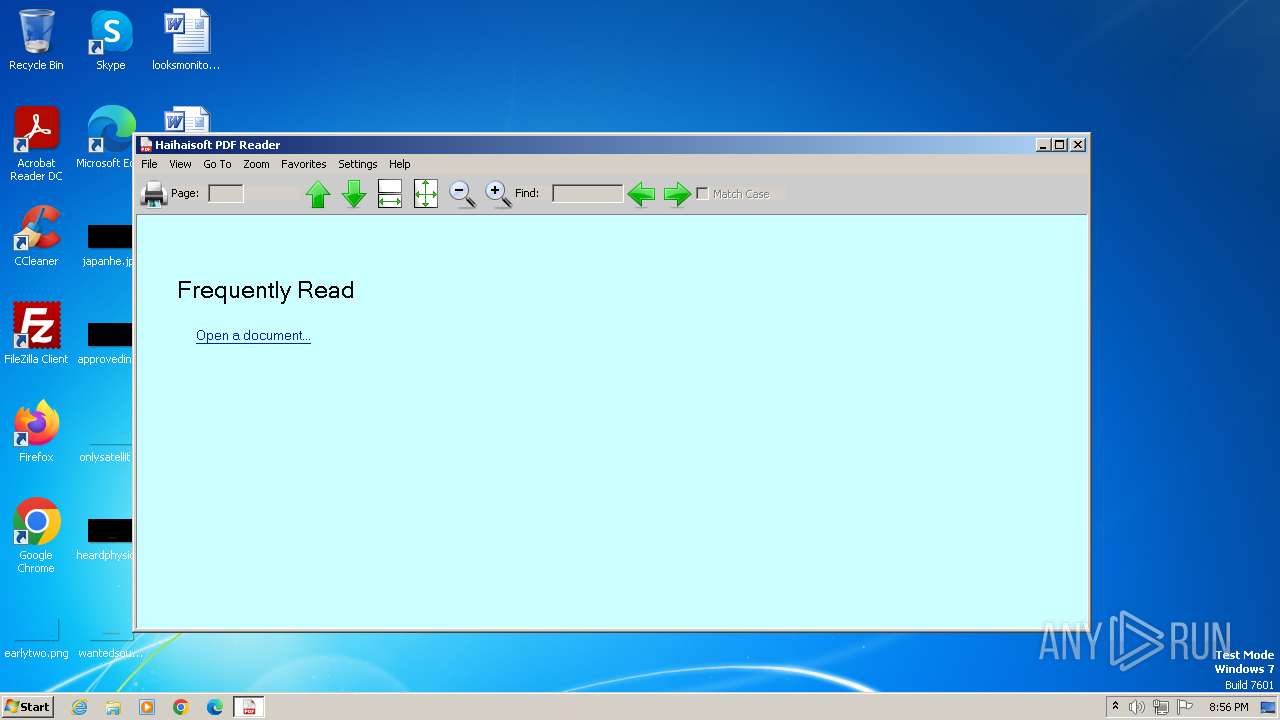Click the 8:56 PM taskbar clock
Viewport: 1280px width, 720px height.
click(x=1228, y=707)
